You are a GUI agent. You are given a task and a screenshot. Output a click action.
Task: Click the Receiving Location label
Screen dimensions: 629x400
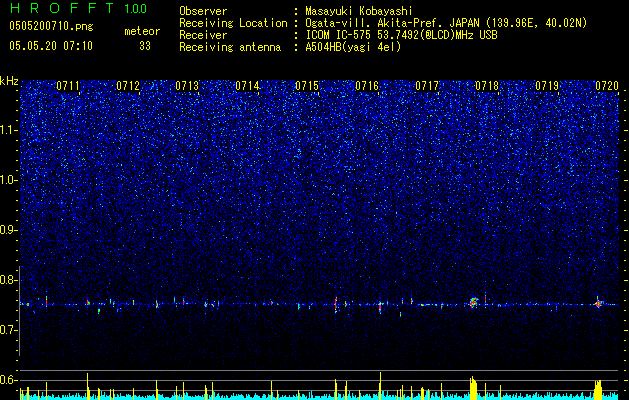[233, 23]
